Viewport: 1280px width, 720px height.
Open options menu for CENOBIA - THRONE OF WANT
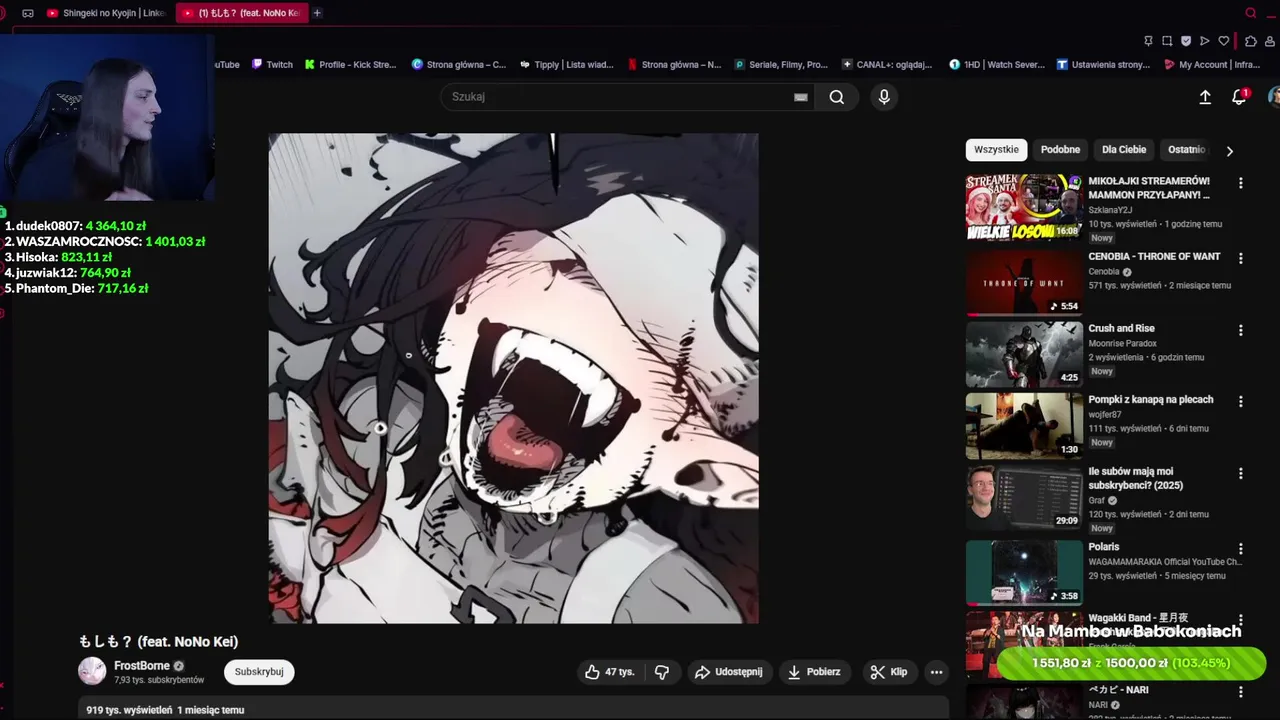1240,258
